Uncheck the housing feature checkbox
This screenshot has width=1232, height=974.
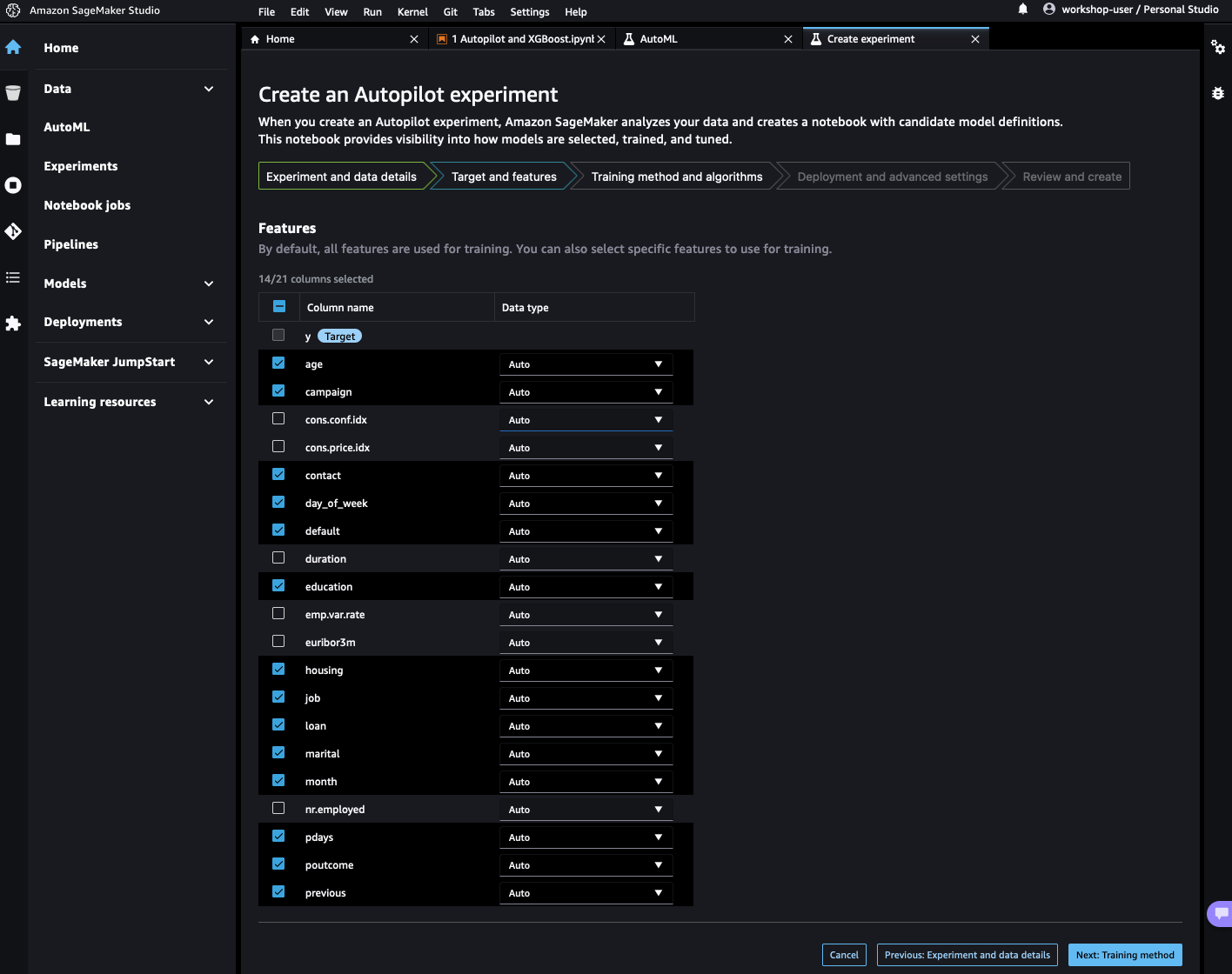pyautogui.click(x=278, y=669)
